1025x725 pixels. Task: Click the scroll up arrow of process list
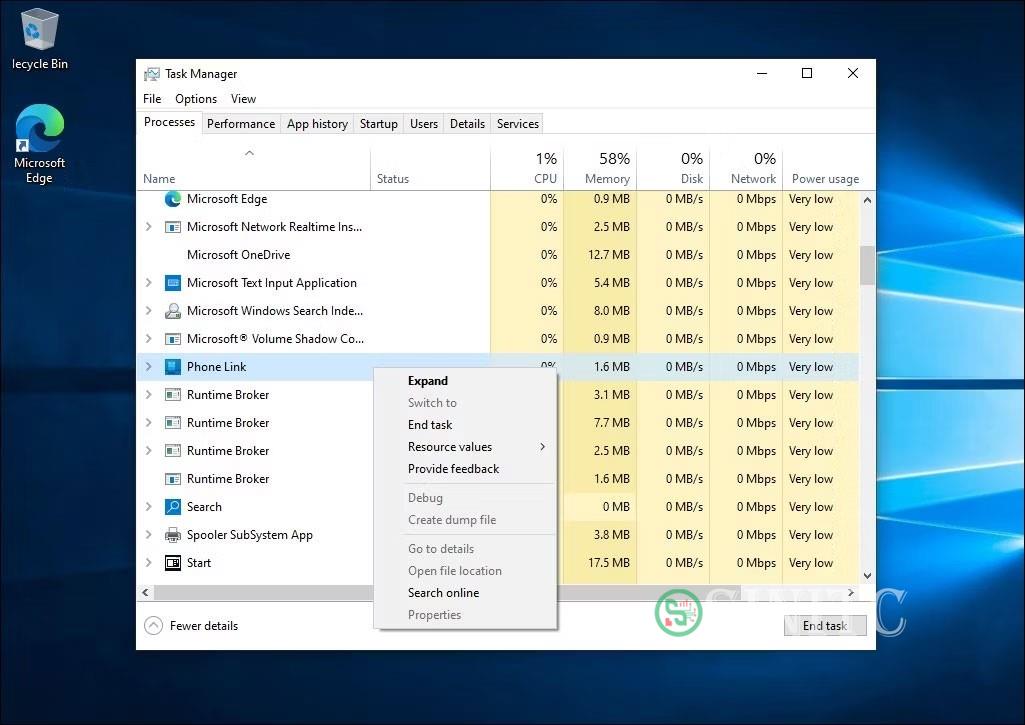coord(867,200)
